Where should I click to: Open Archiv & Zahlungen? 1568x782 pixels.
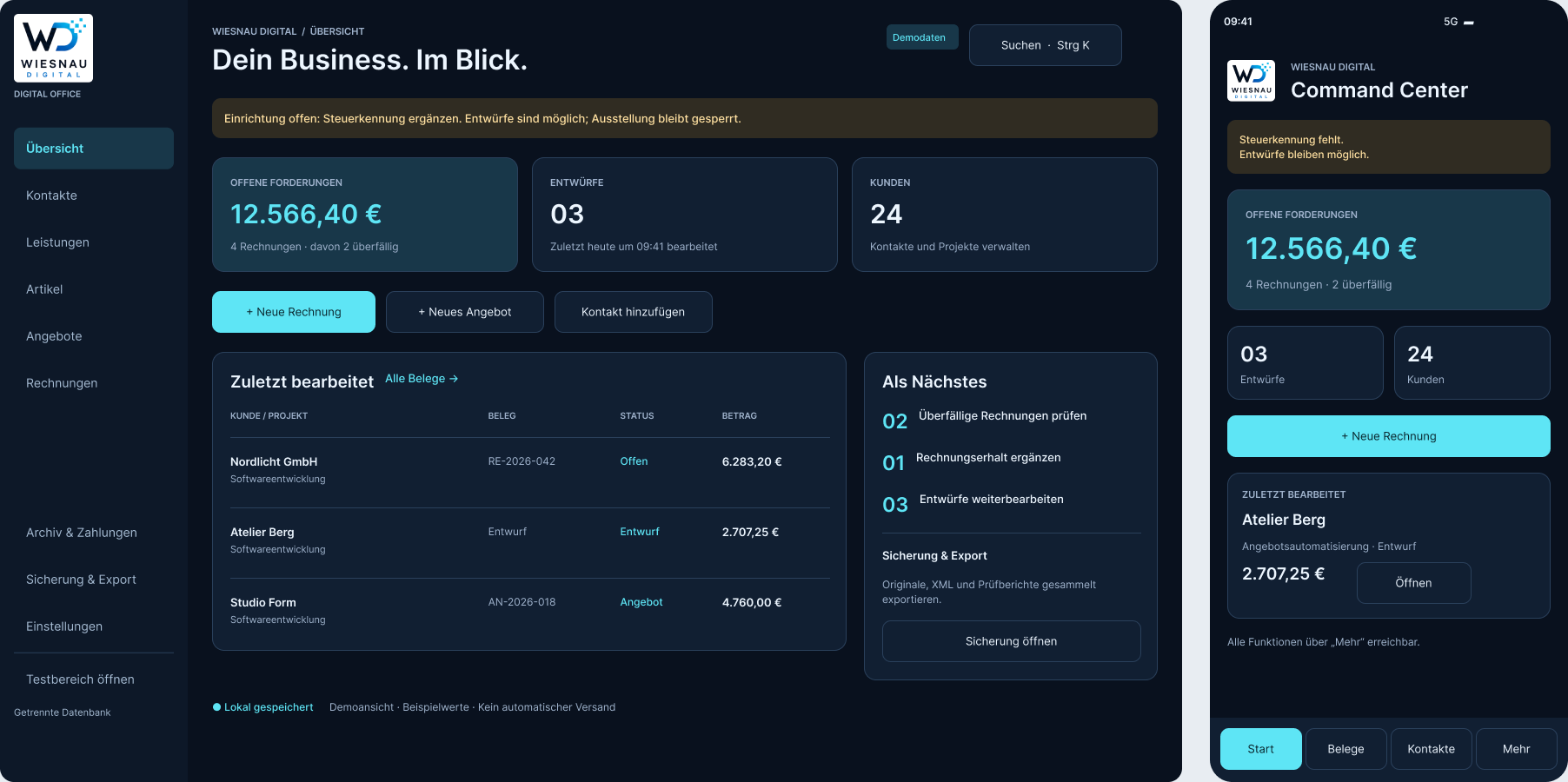94,533
